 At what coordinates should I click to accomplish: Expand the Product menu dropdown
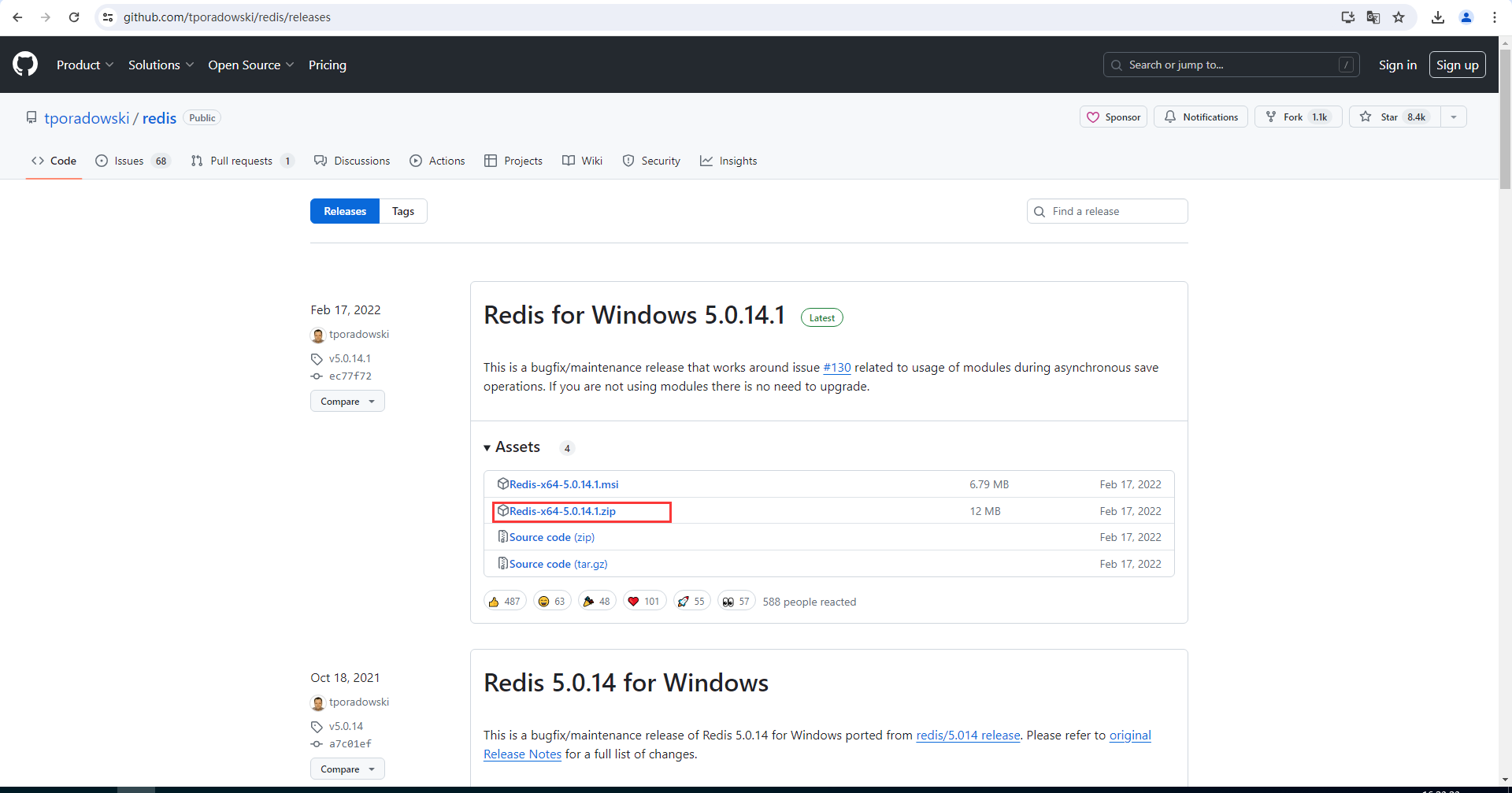pyautogui.click(x=85, y=65)
